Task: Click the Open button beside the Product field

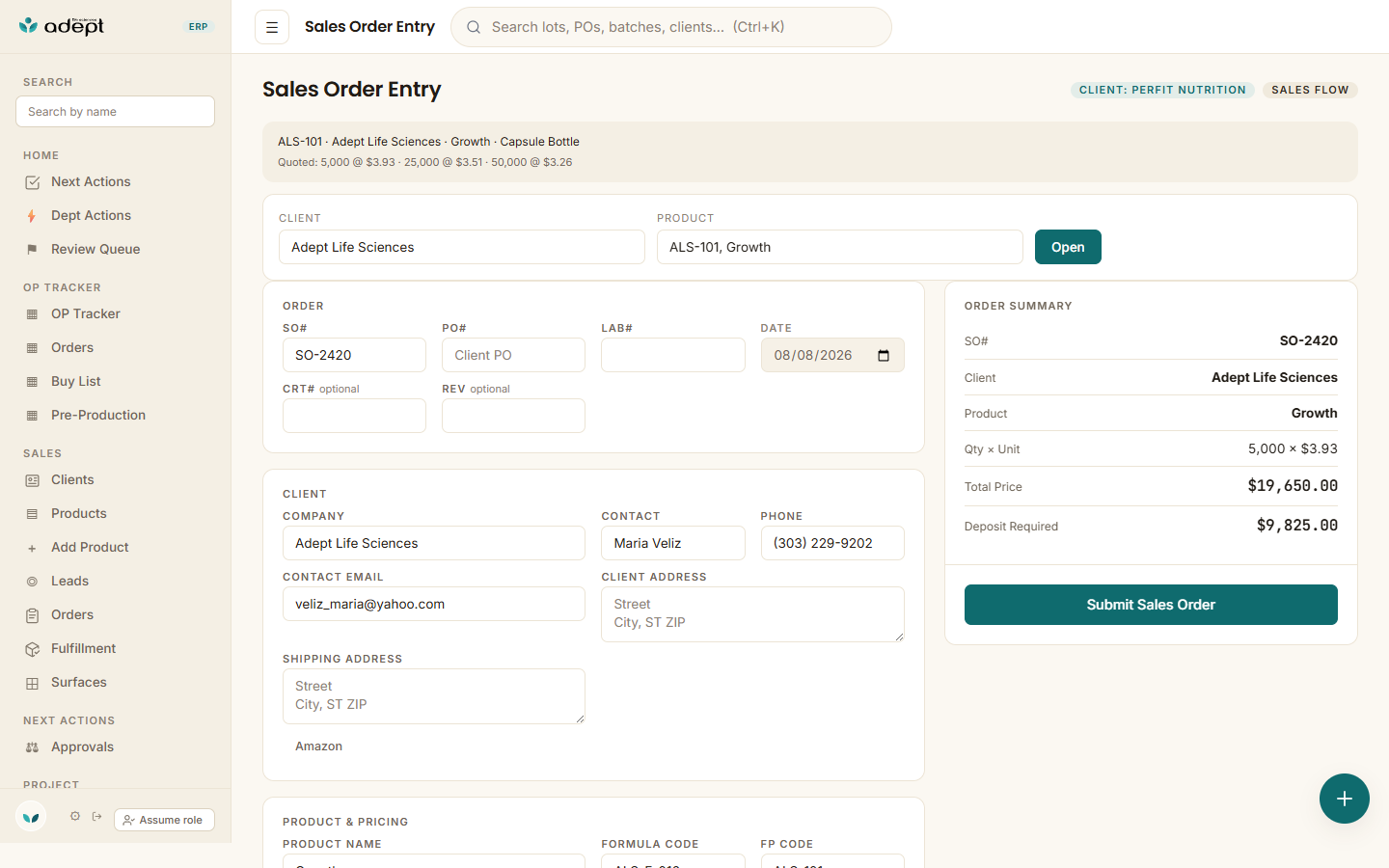Action: [1068, 247]
